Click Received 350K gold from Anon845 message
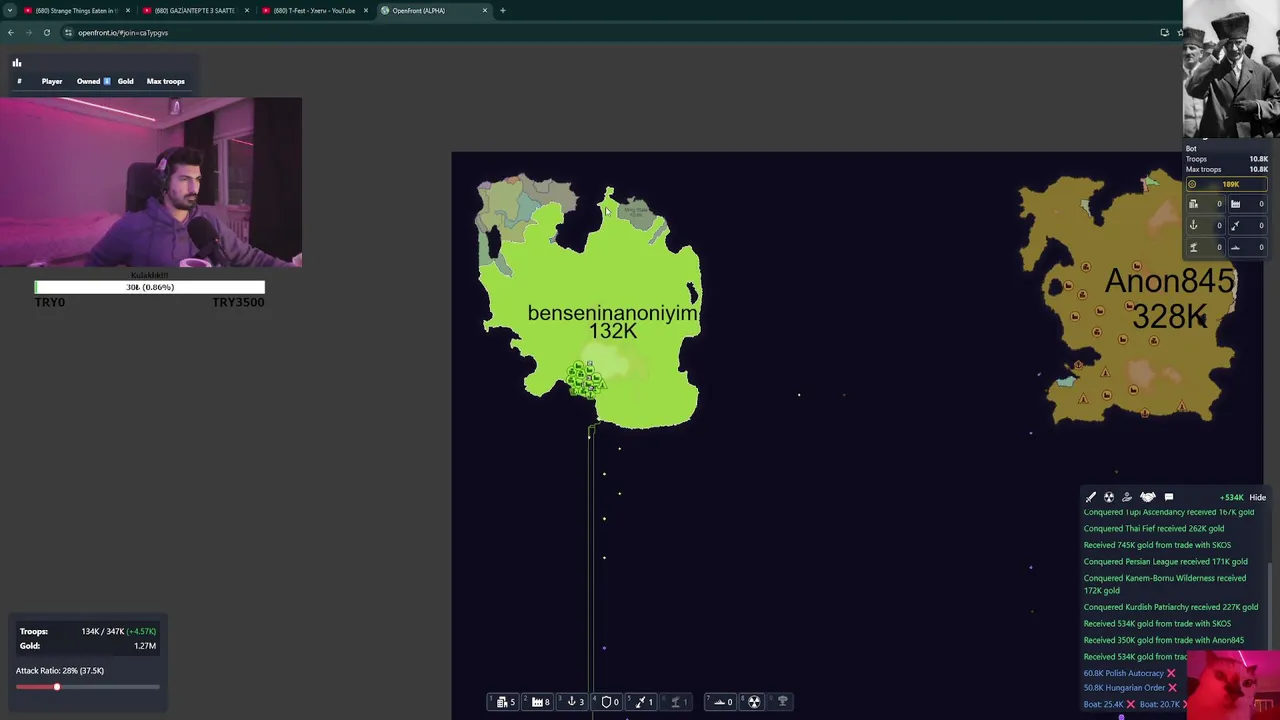Image resolution: width=1280 pixels, height=720 pixels. [x=1164, y=640]
